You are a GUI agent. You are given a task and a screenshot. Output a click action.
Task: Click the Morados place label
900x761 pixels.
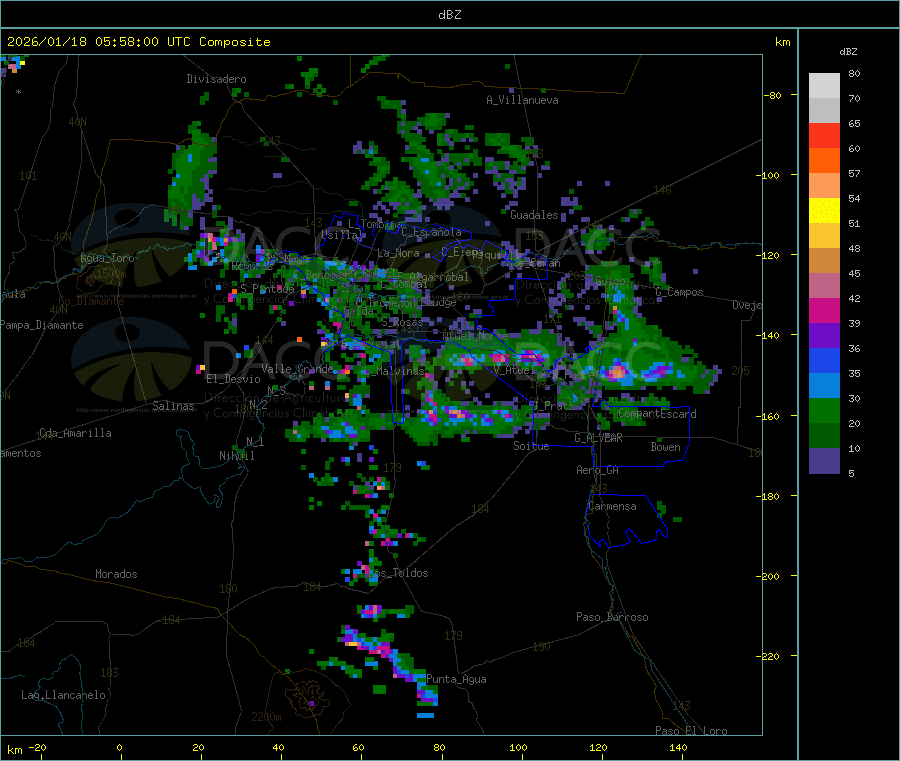116,574
